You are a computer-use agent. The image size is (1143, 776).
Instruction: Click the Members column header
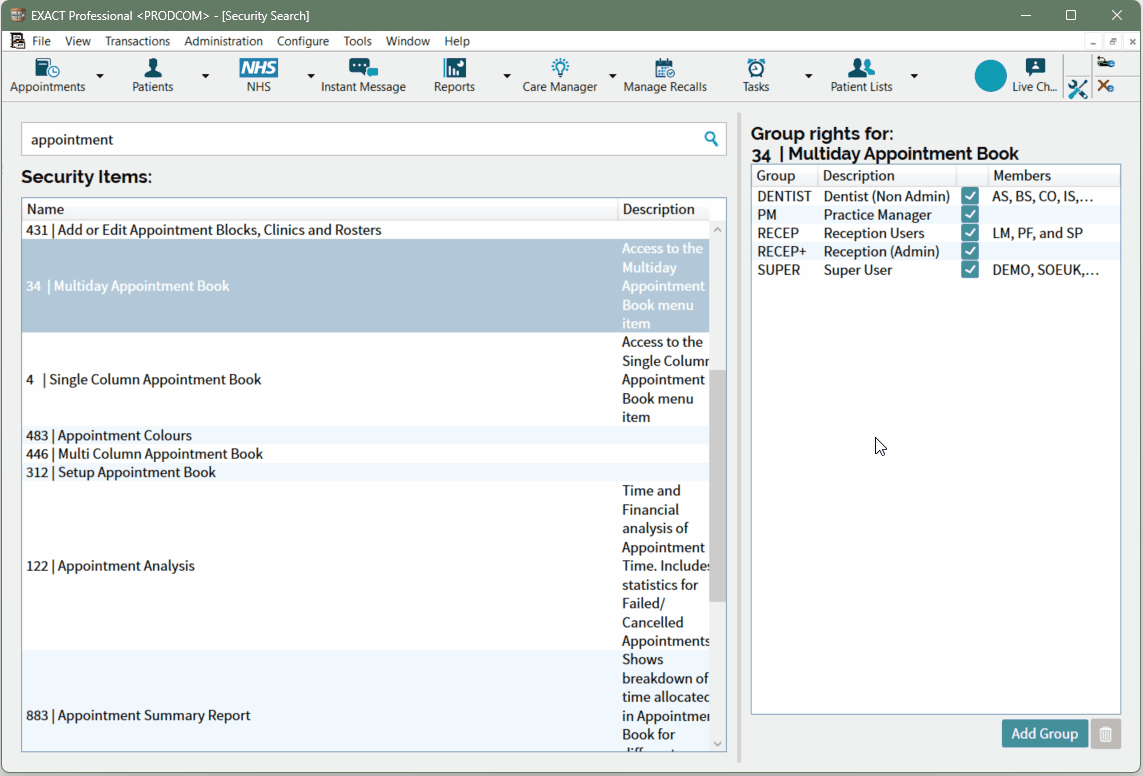click(x=1053, y=176)
